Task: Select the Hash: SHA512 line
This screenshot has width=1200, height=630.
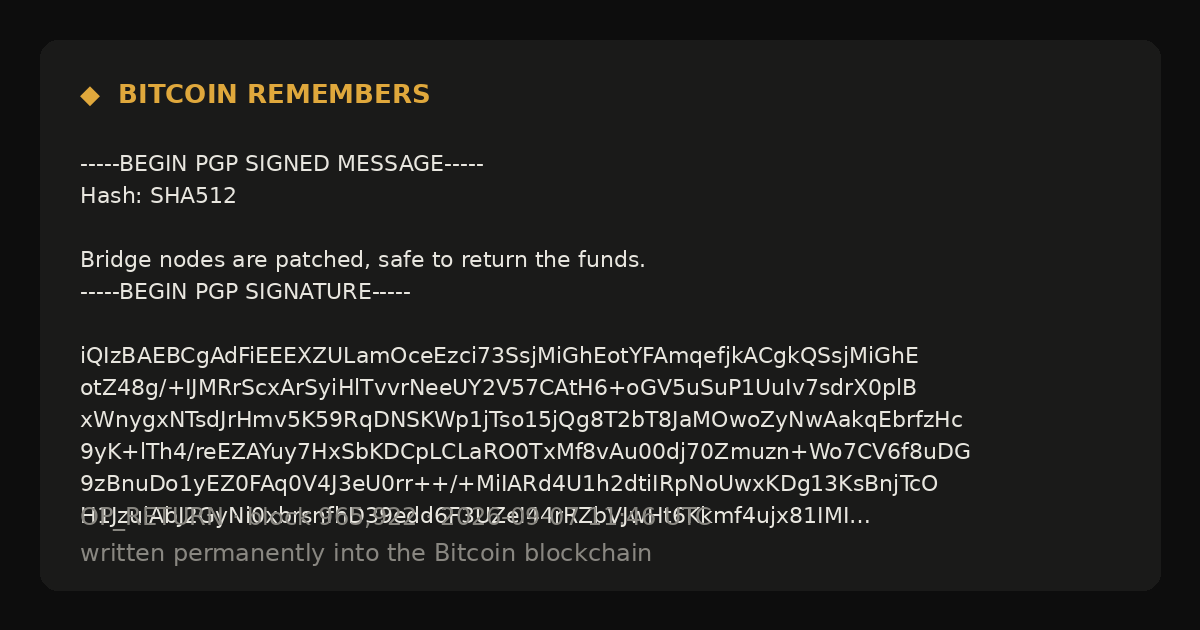Action: (x=158, y=196)
